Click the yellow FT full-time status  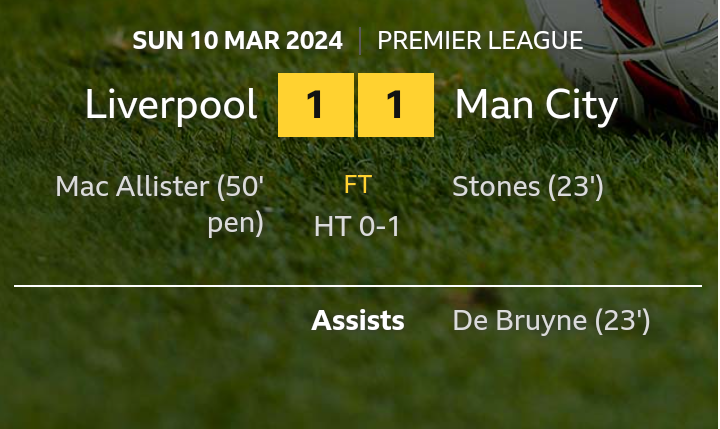pos(357,185)
